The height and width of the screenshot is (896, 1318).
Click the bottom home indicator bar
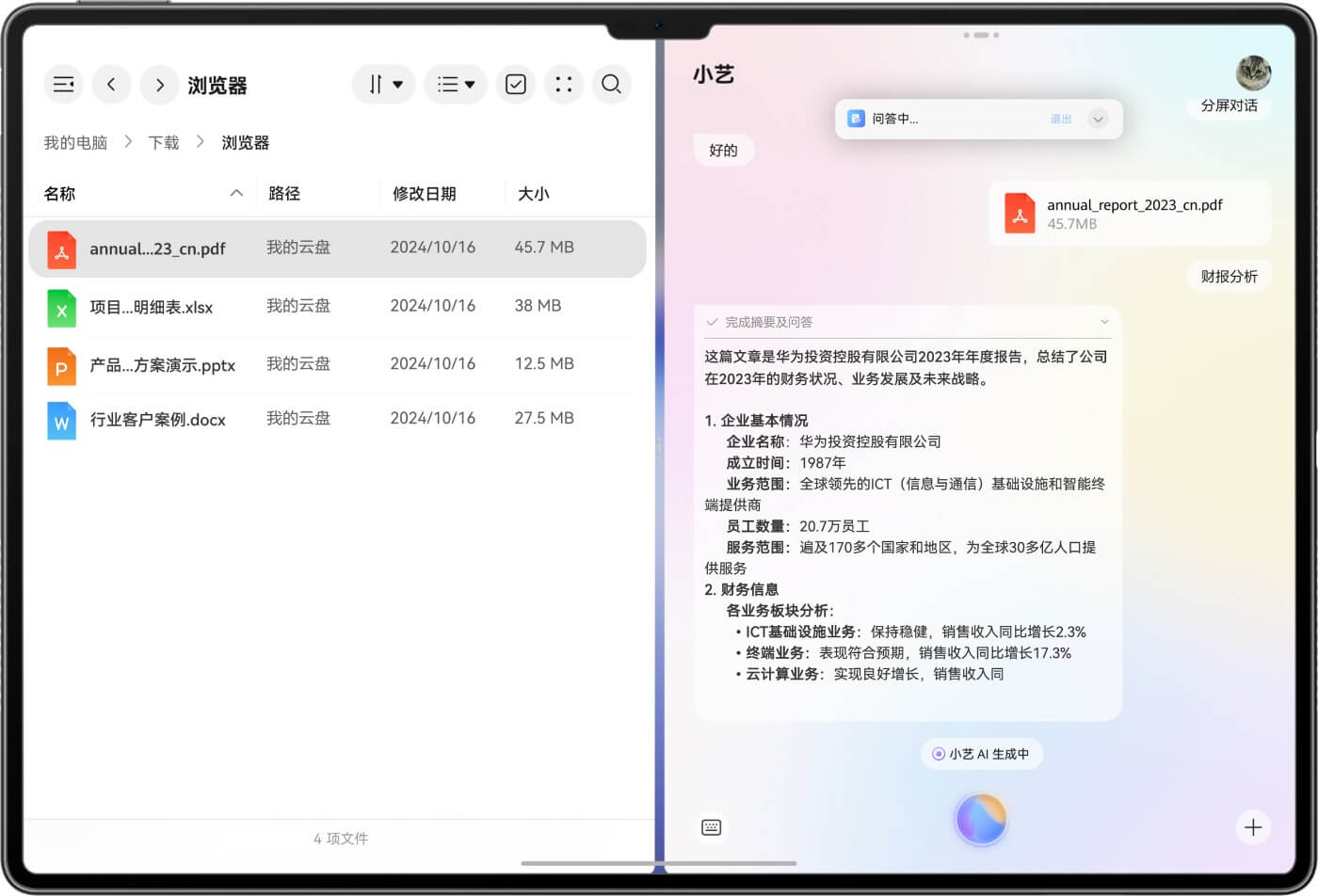point(659,863)
